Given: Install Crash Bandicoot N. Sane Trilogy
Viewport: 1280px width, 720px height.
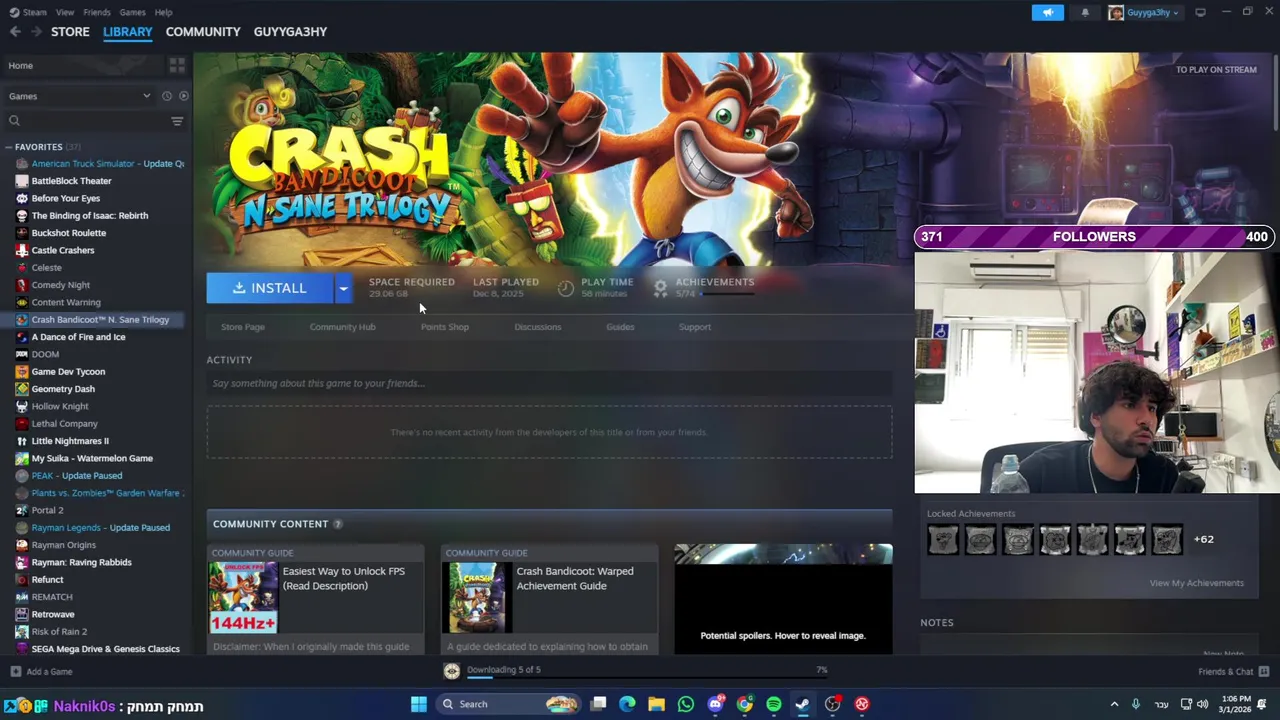Looking at the screenshot, I should [270, 288].
